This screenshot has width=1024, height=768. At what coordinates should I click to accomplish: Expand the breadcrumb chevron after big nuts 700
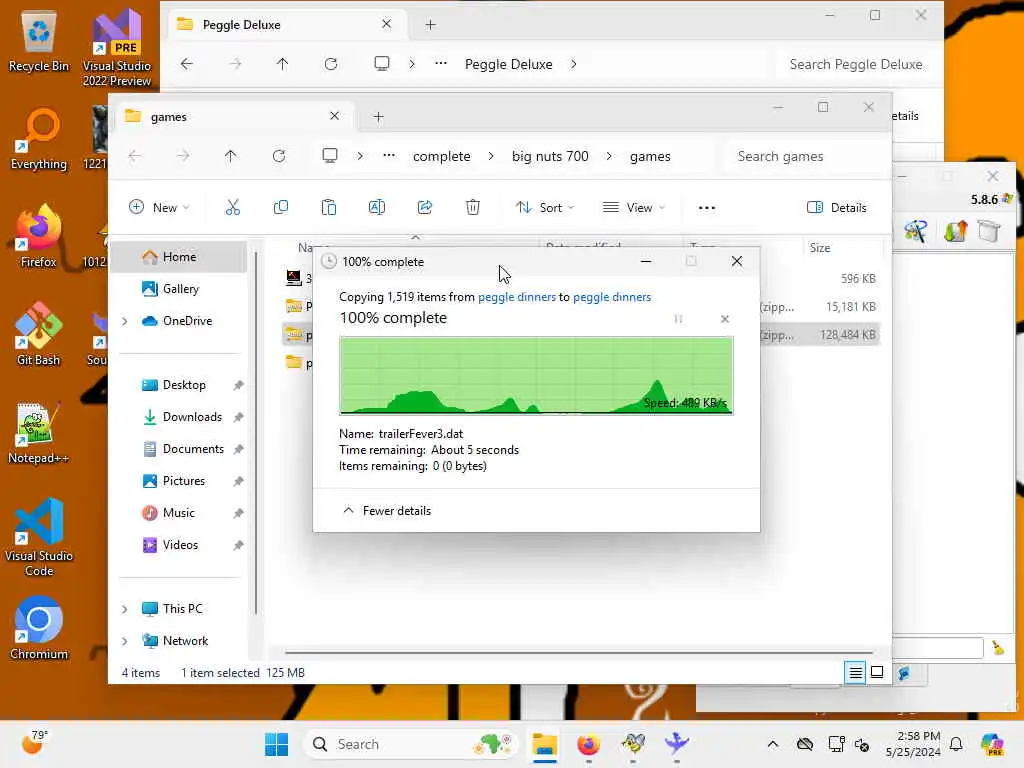(609, 156)
